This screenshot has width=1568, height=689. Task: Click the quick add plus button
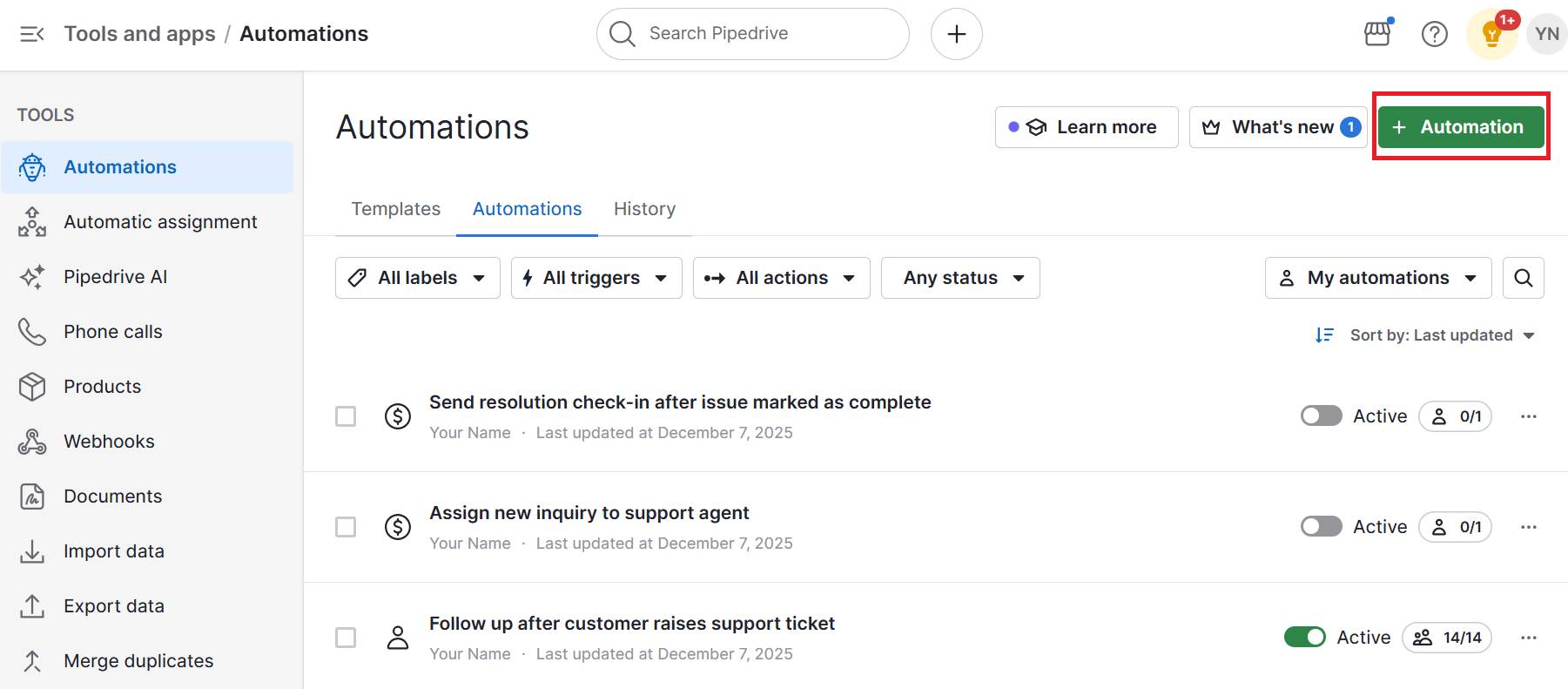[956, 34]
